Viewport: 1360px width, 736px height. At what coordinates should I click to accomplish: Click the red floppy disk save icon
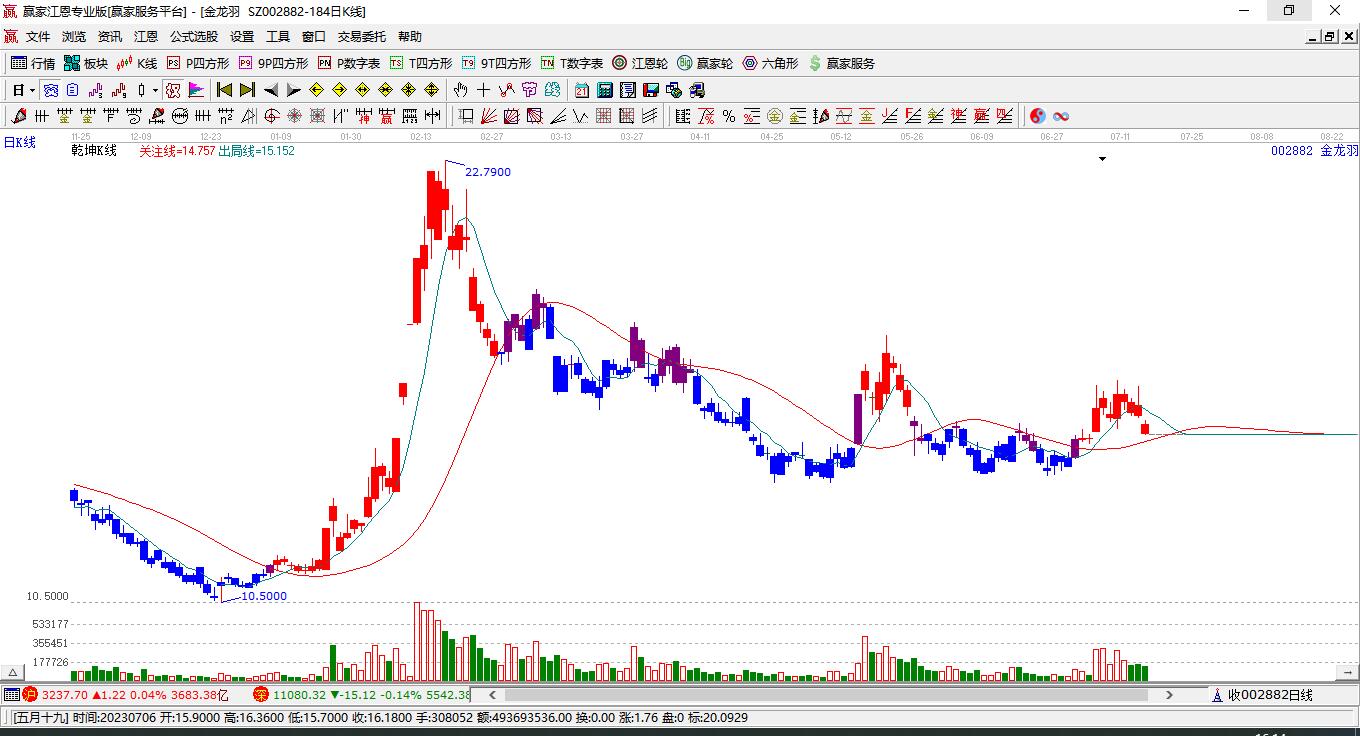651,90
